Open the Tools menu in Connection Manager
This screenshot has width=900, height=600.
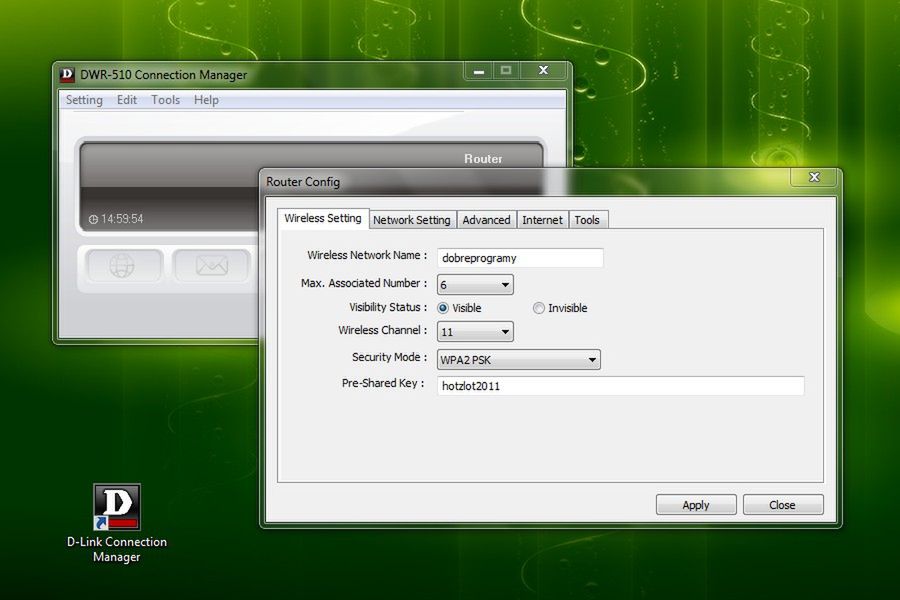click(x=165, y=100)
